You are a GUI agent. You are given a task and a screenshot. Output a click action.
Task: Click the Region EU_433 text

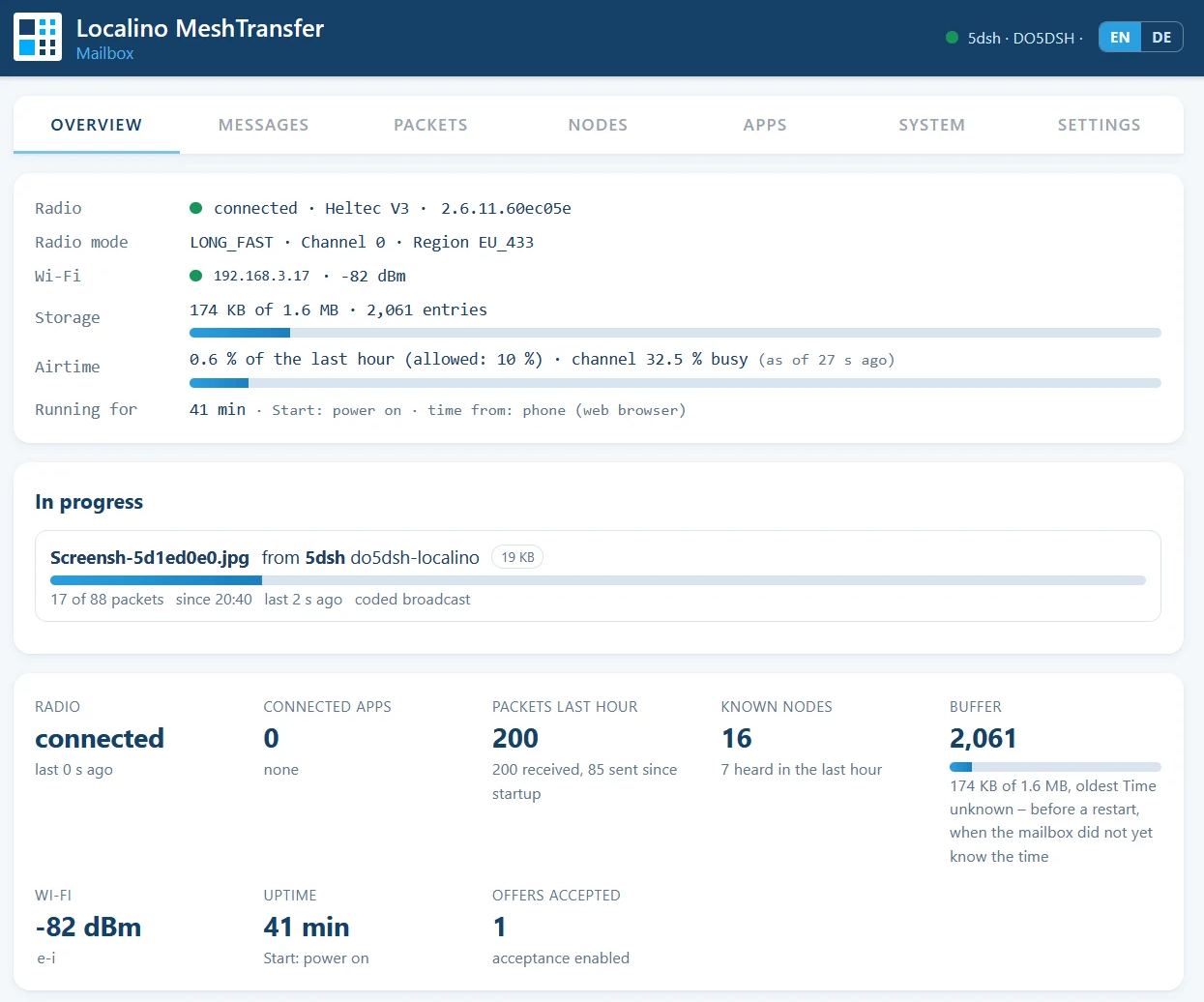(x=473, y=242)
